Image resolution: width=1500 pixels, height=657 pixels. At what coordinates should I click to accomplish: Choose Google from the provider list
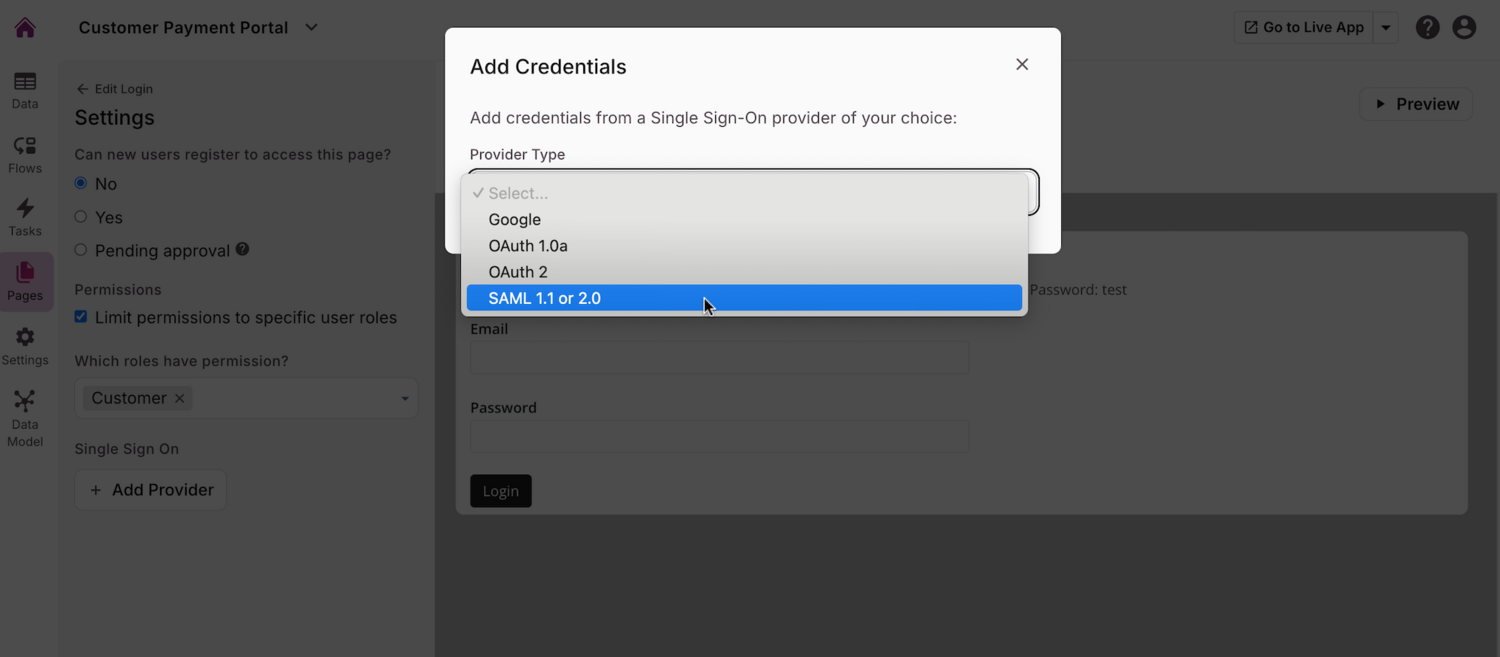pyautogui.click(x=514, y=220)
